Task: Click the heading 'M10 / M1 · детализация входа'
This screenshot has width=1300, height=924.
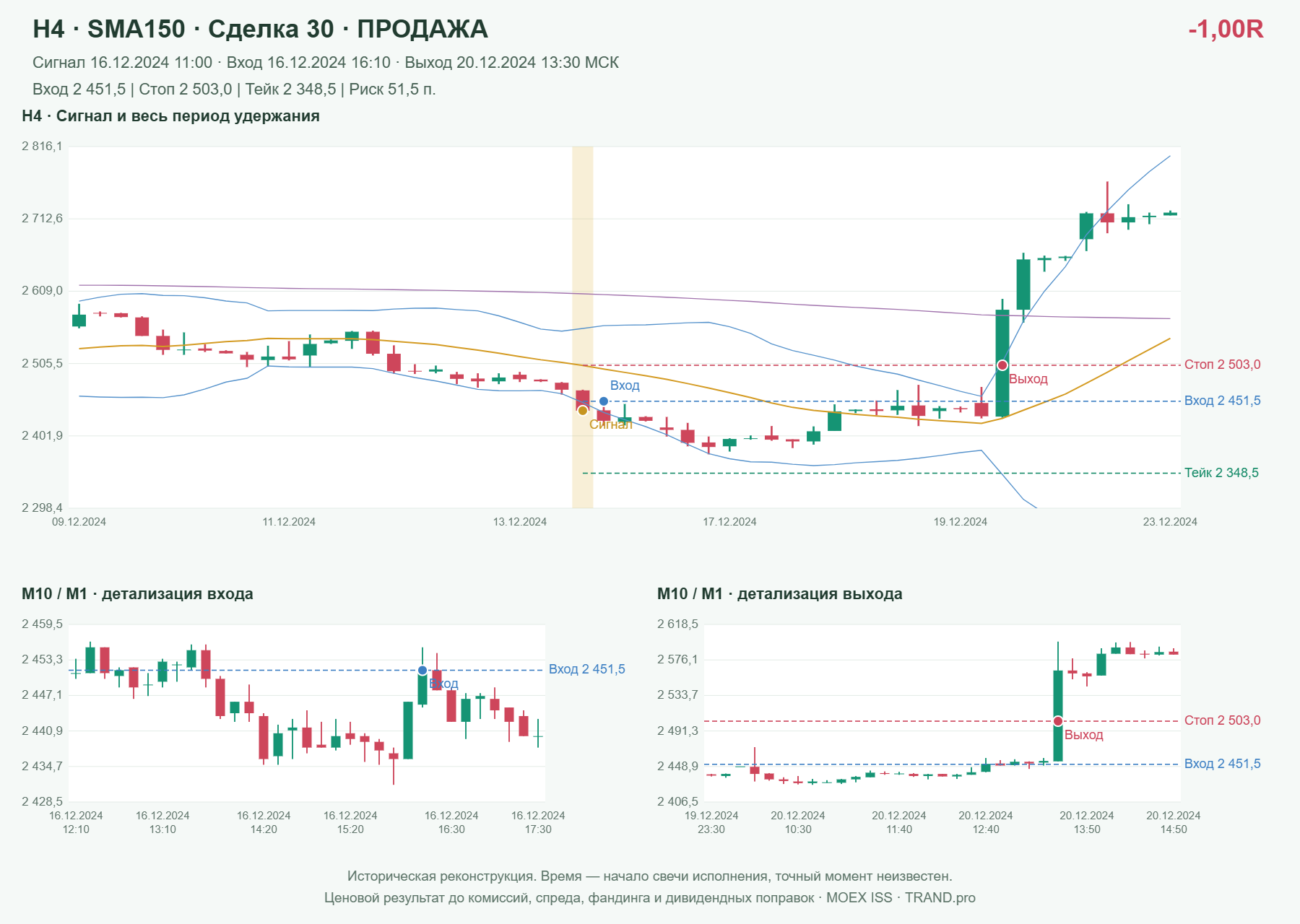Action: tap(137, 594)
